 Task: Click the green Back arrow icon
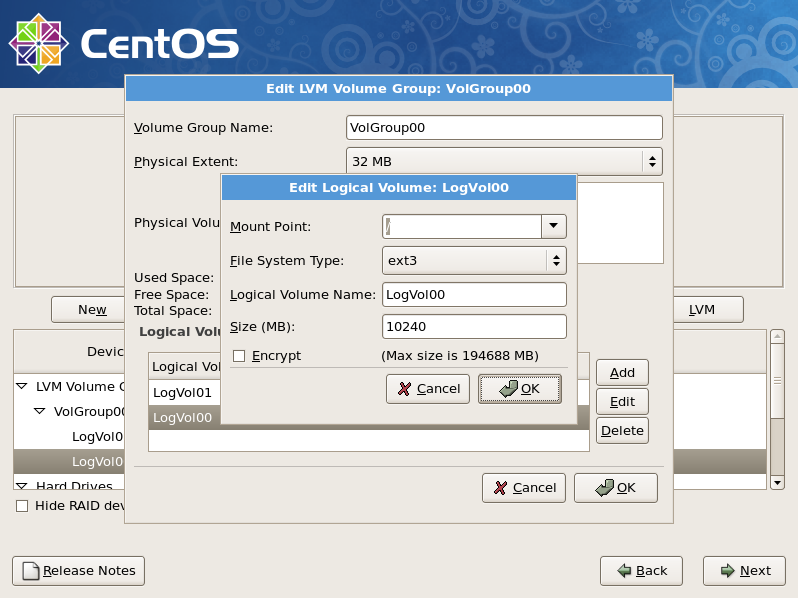pyautogui.click(x=624, y=571)
